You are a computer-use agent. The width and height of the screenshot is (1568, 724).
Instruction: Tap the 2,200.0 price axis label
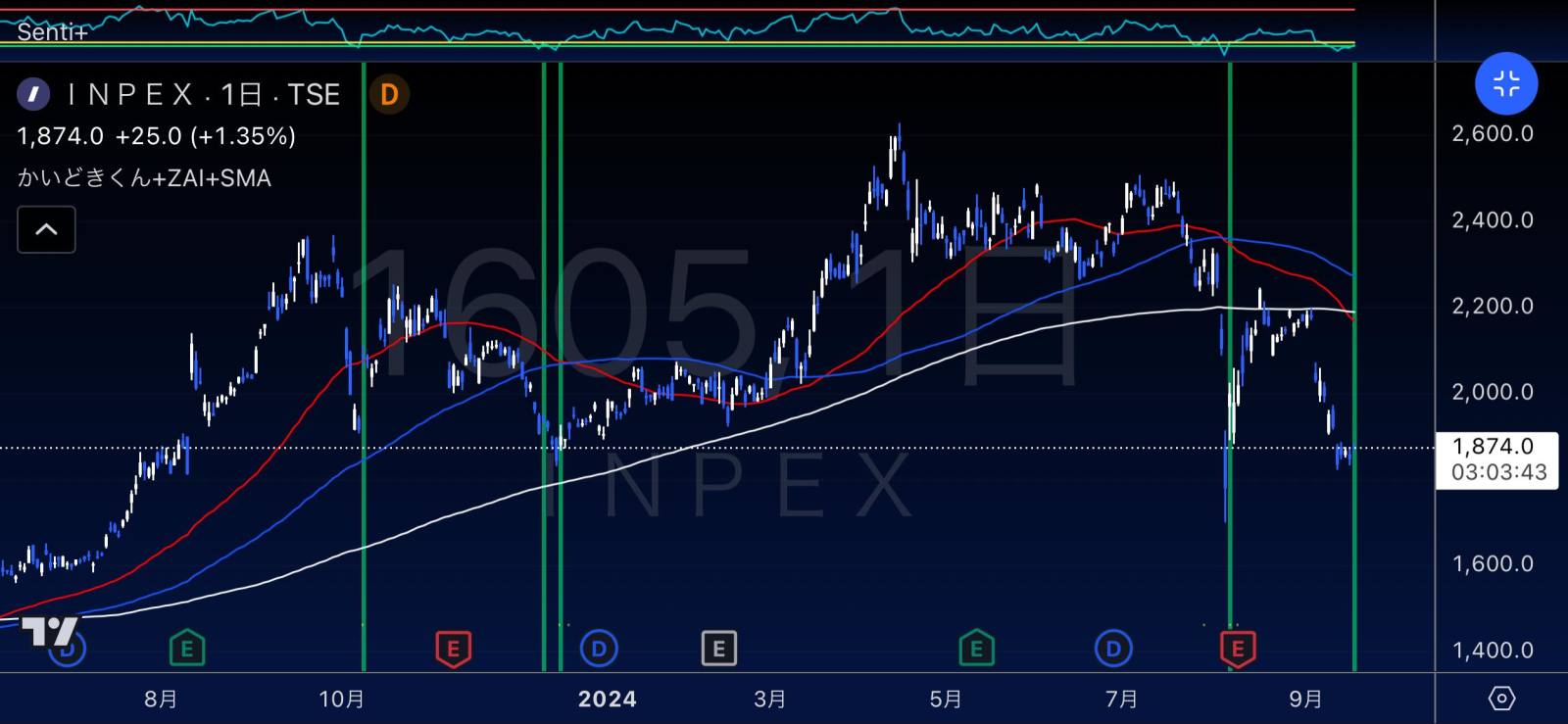pos(1493,307)
